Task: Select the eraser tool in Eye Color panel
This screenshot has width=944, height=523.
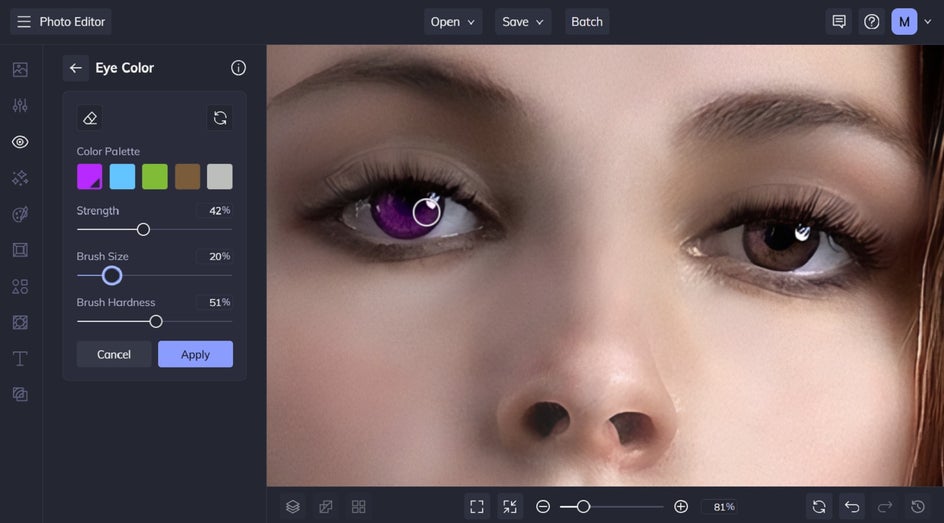Action: 90,118
